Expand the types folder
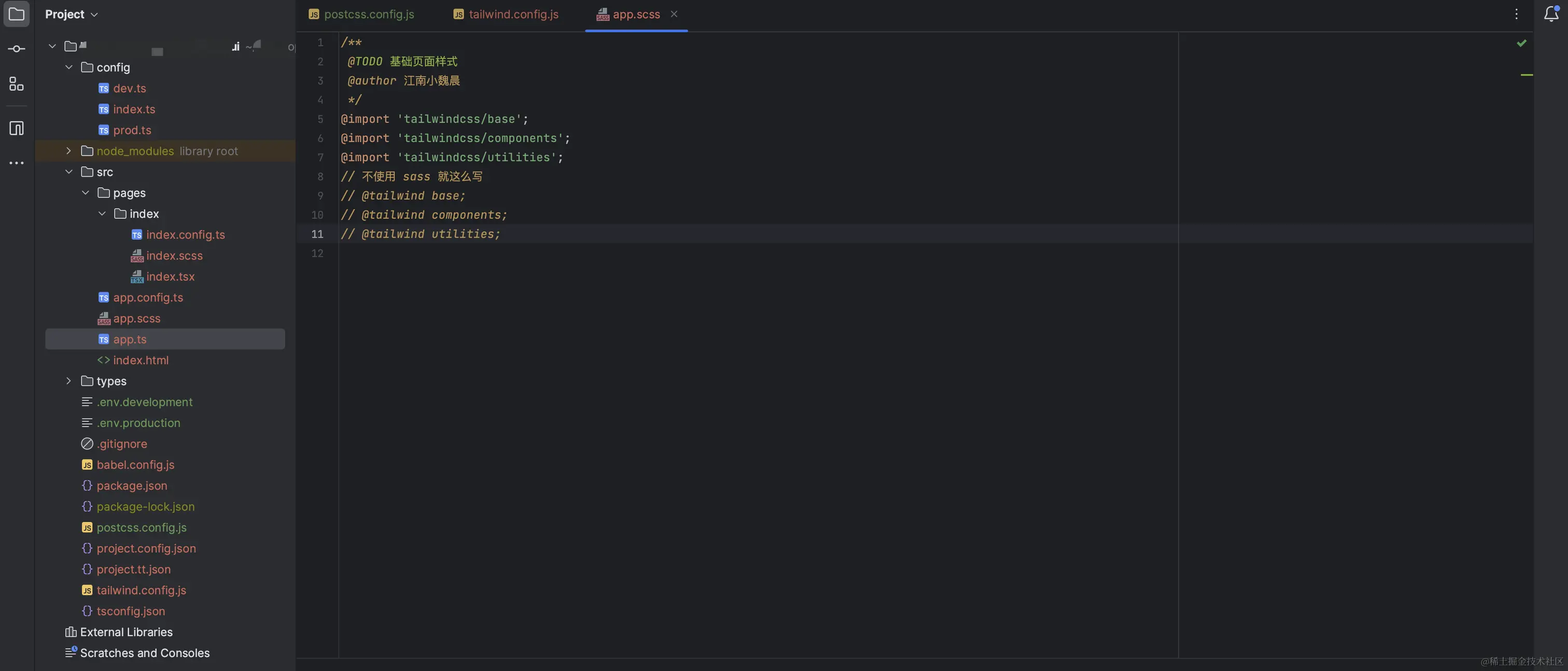 coord(69,381)
